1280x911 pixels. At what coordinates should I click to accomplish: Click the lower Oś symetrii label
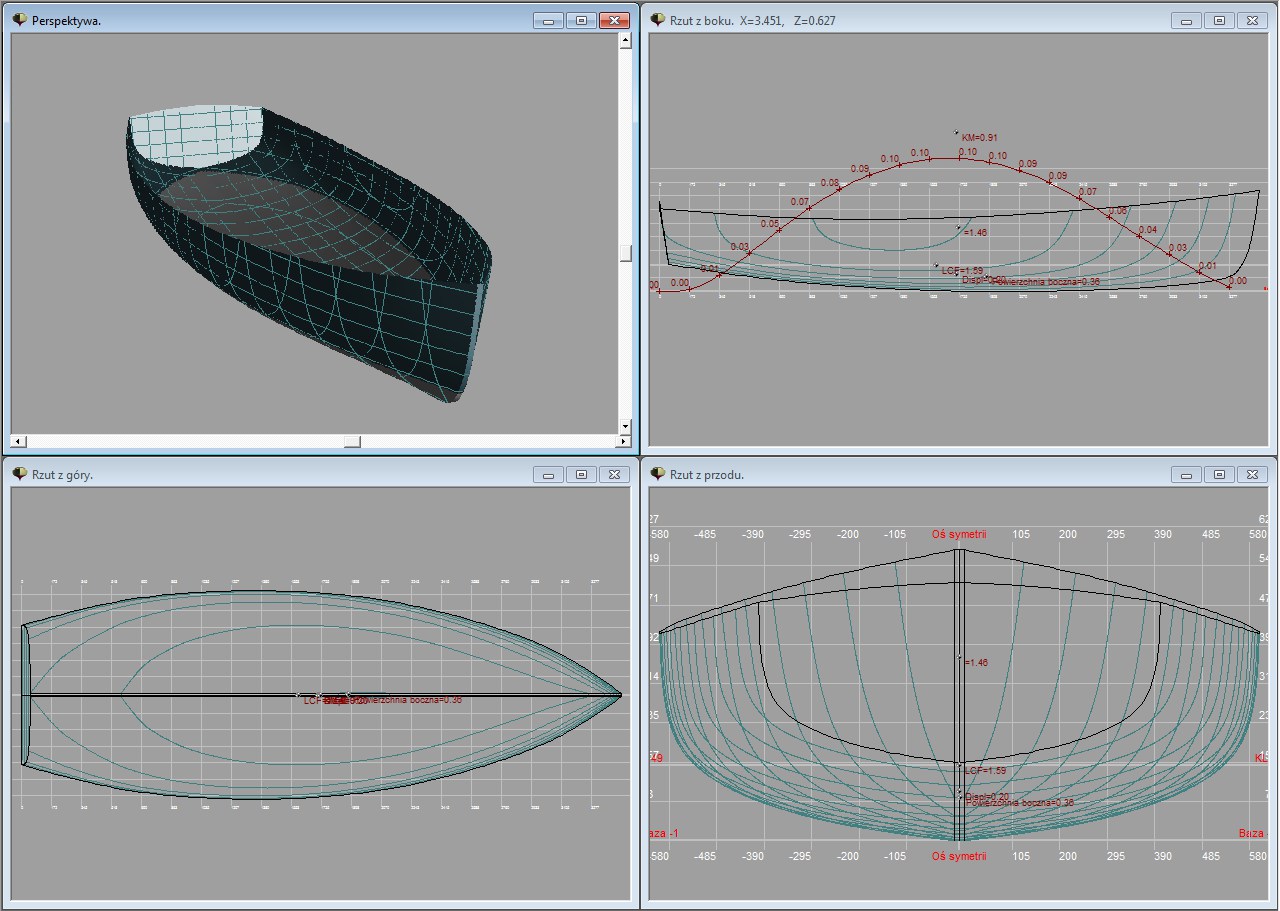click(959, 856)
